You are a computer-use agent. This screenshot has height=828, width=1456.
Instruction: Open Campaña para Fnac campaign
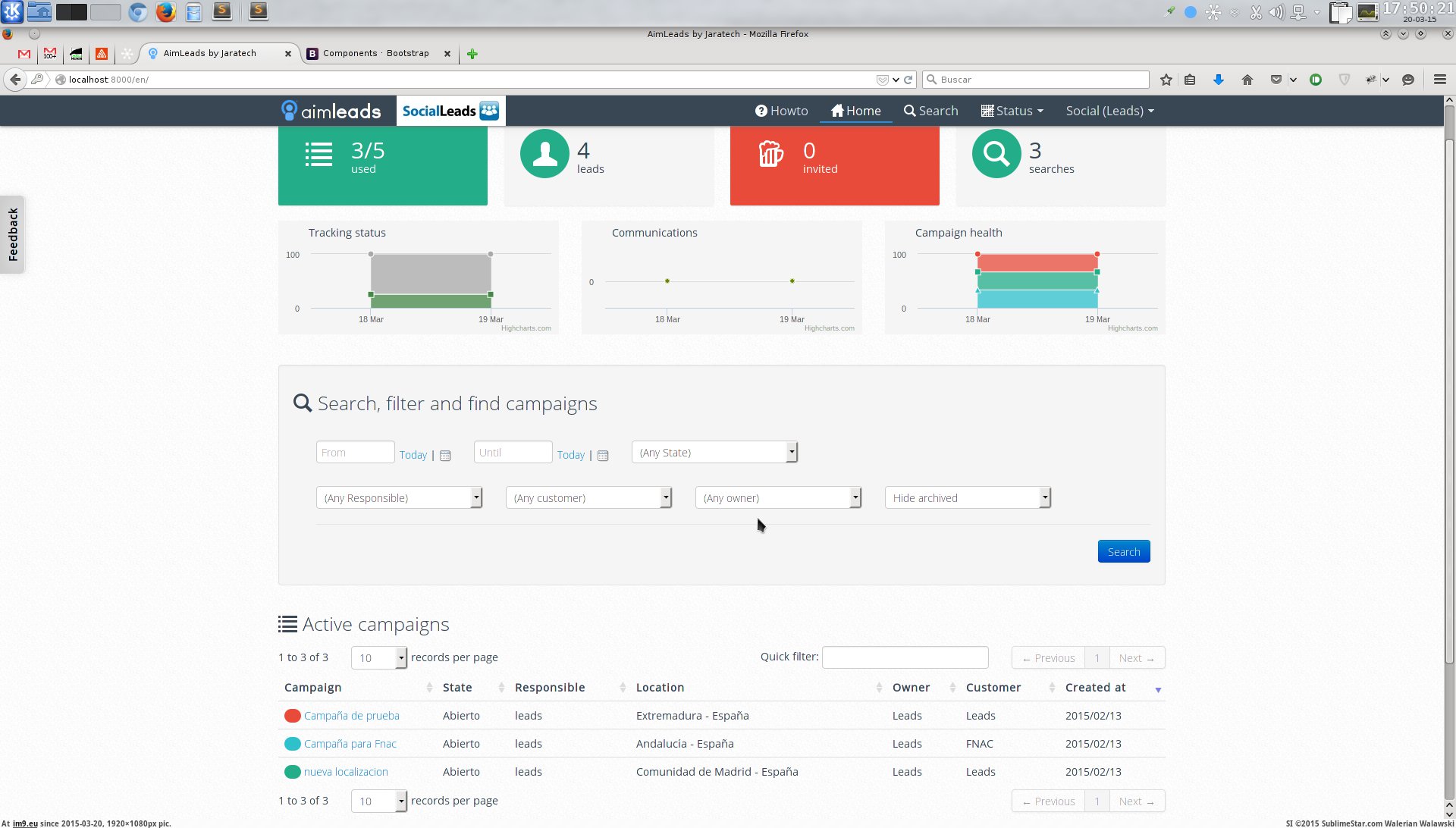pos(350,744)
